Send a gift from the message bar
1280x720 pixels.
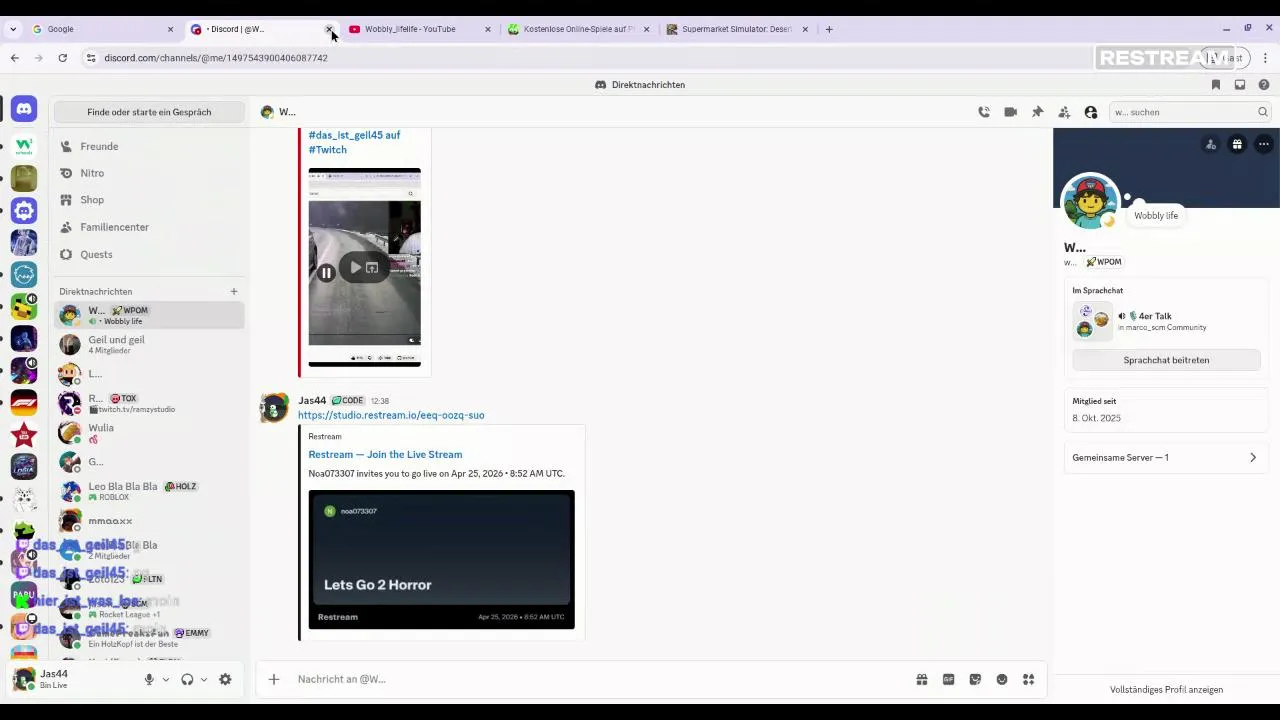click(x=922, y=679)
